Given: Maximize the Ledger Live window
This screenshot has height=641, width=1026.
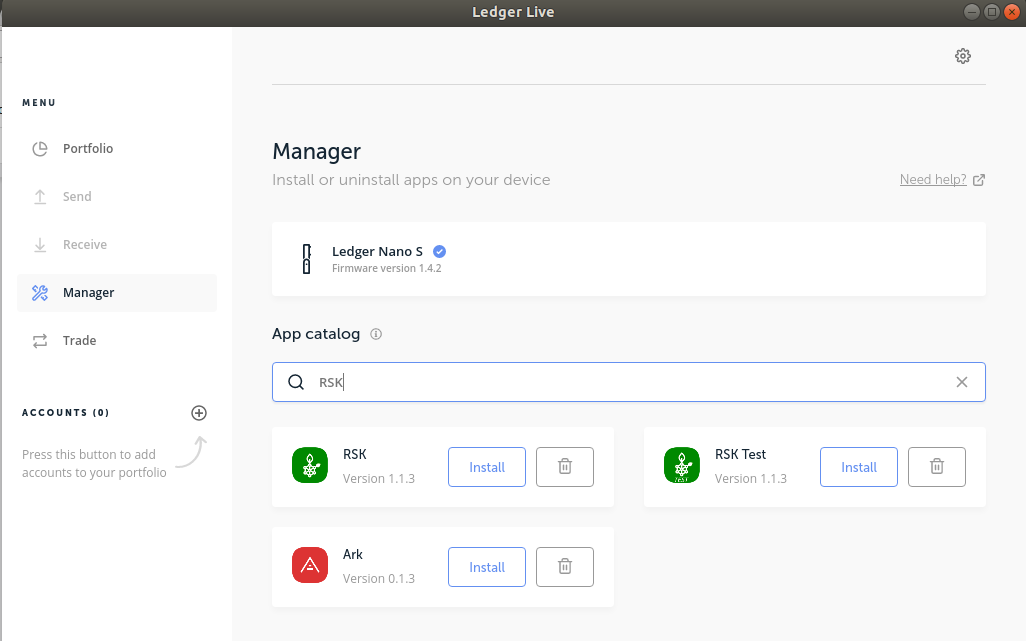Looking at the screenshot, I should click(992, 12).
